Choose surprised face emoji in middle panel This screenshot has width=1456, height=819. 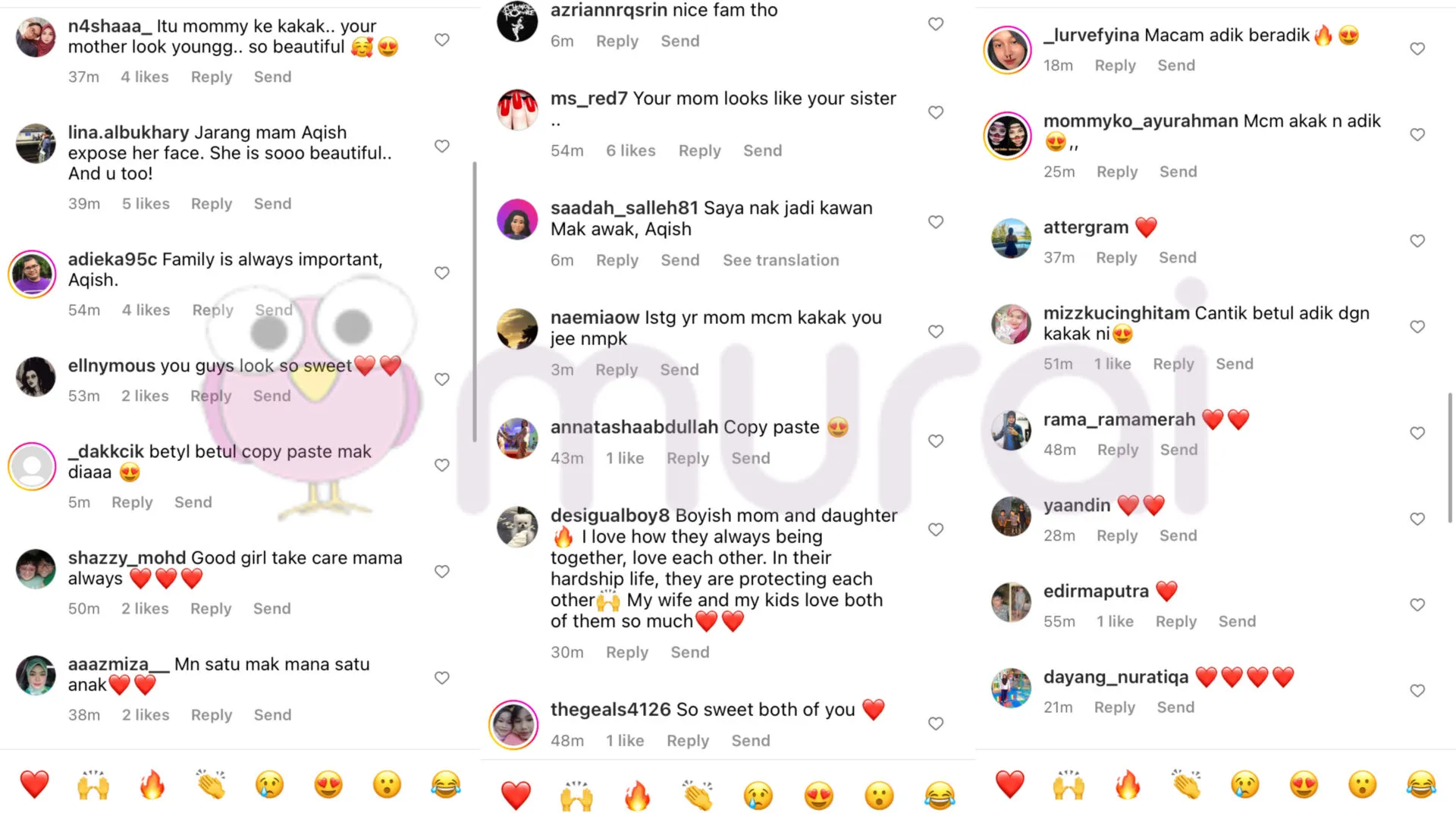[x=880, y=795]
